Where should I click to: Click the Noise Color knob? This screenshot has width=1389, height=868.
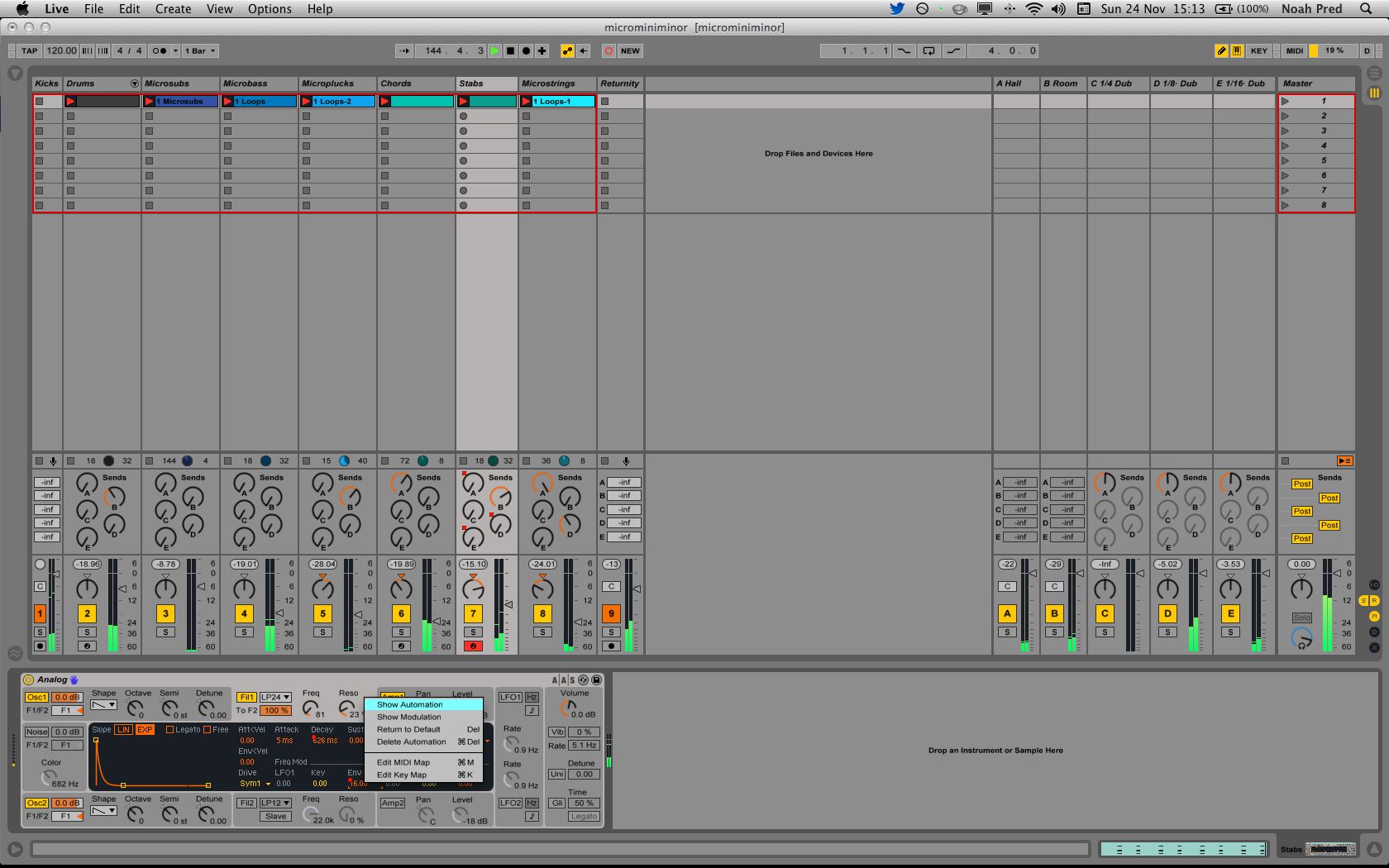49,777
